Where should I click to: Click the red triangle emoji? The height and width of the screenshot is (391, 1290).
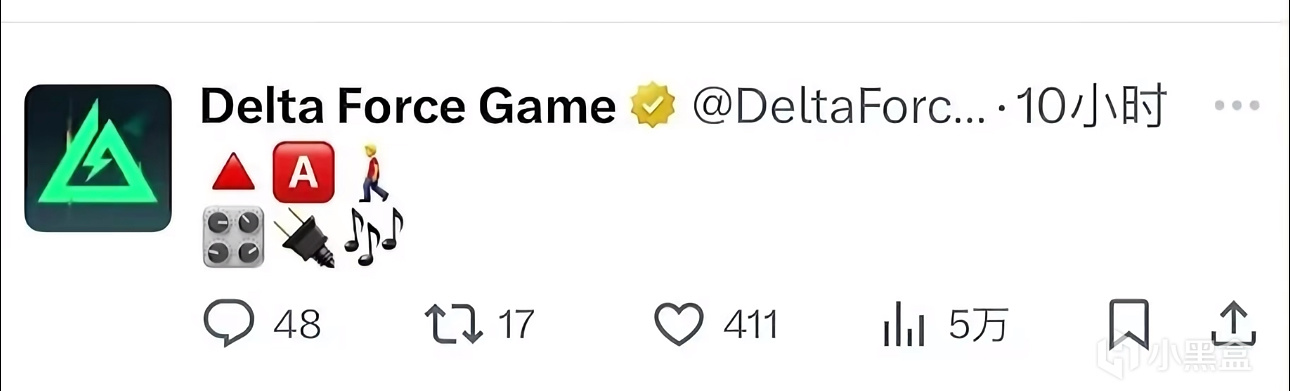pyautogui.click(x=233, y=173)
